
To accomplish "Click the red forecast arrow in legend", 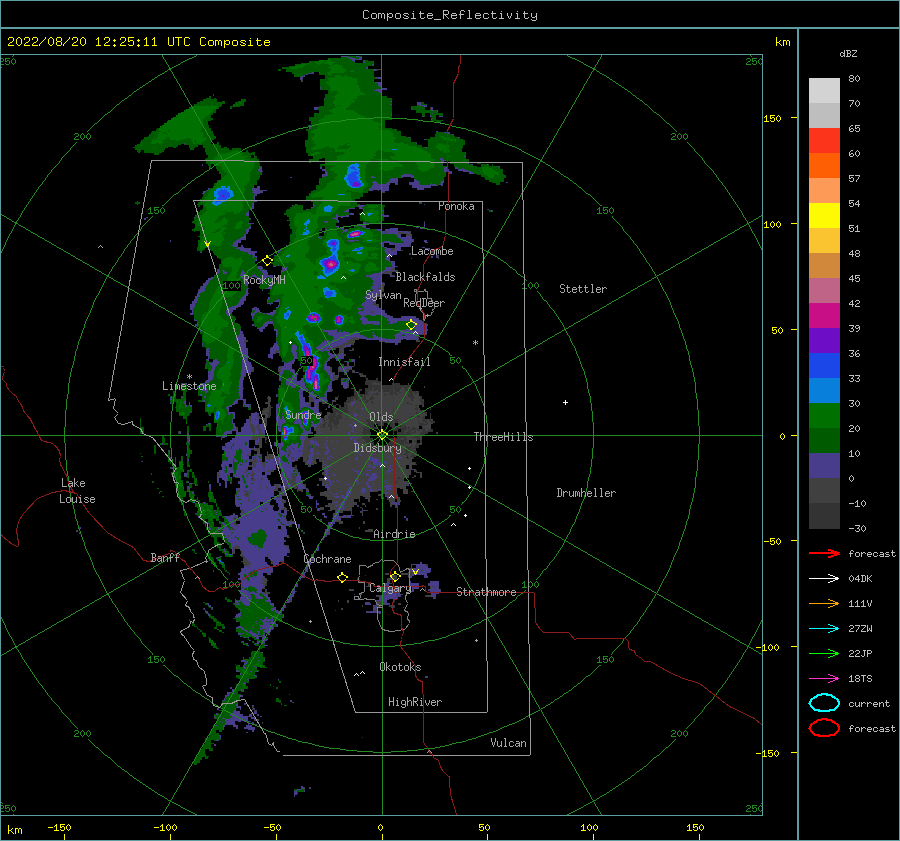I will coord(824,553).
